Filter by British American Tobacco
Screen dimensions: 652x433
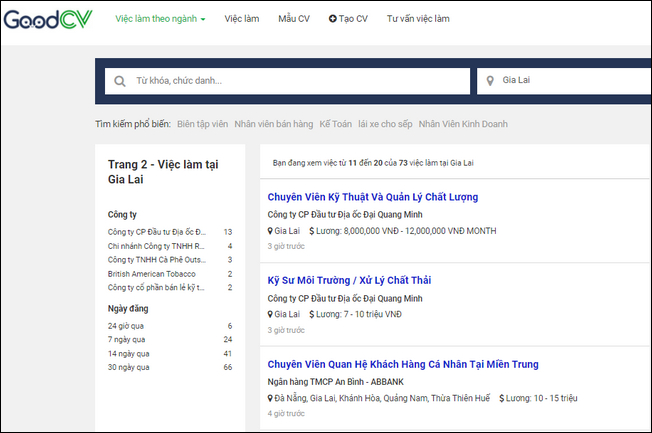152,274
